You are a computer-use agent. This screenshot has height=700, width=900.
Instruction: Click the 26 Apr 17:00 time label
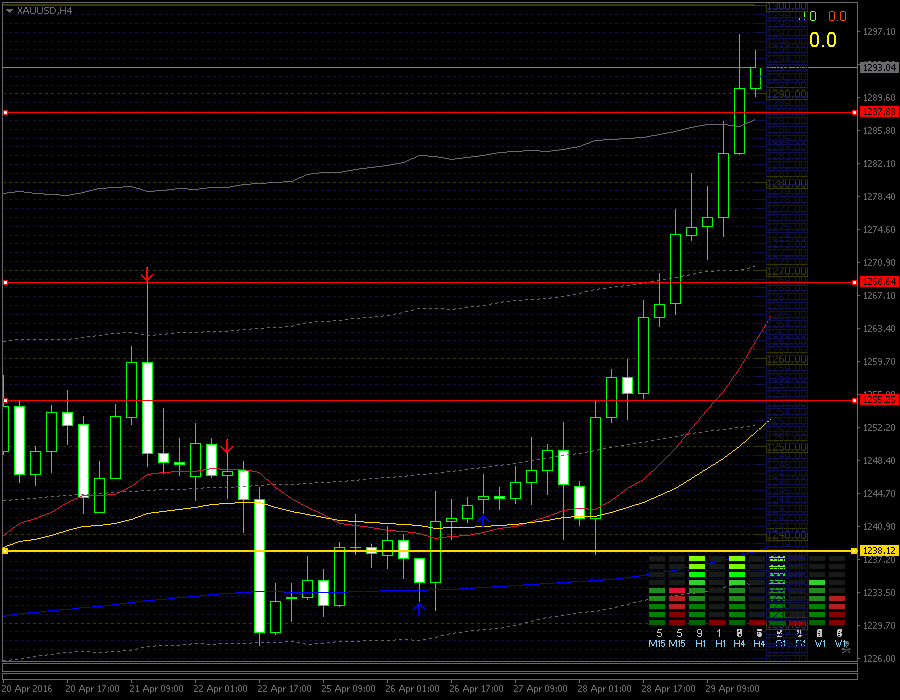click(x=476, y=689)
